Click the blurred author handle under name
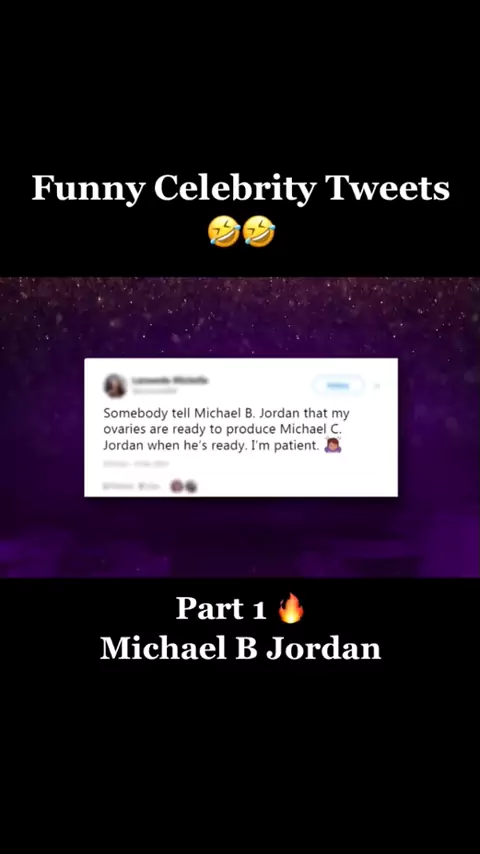Screen dimensions: 480x854 [x=155, y=391]
